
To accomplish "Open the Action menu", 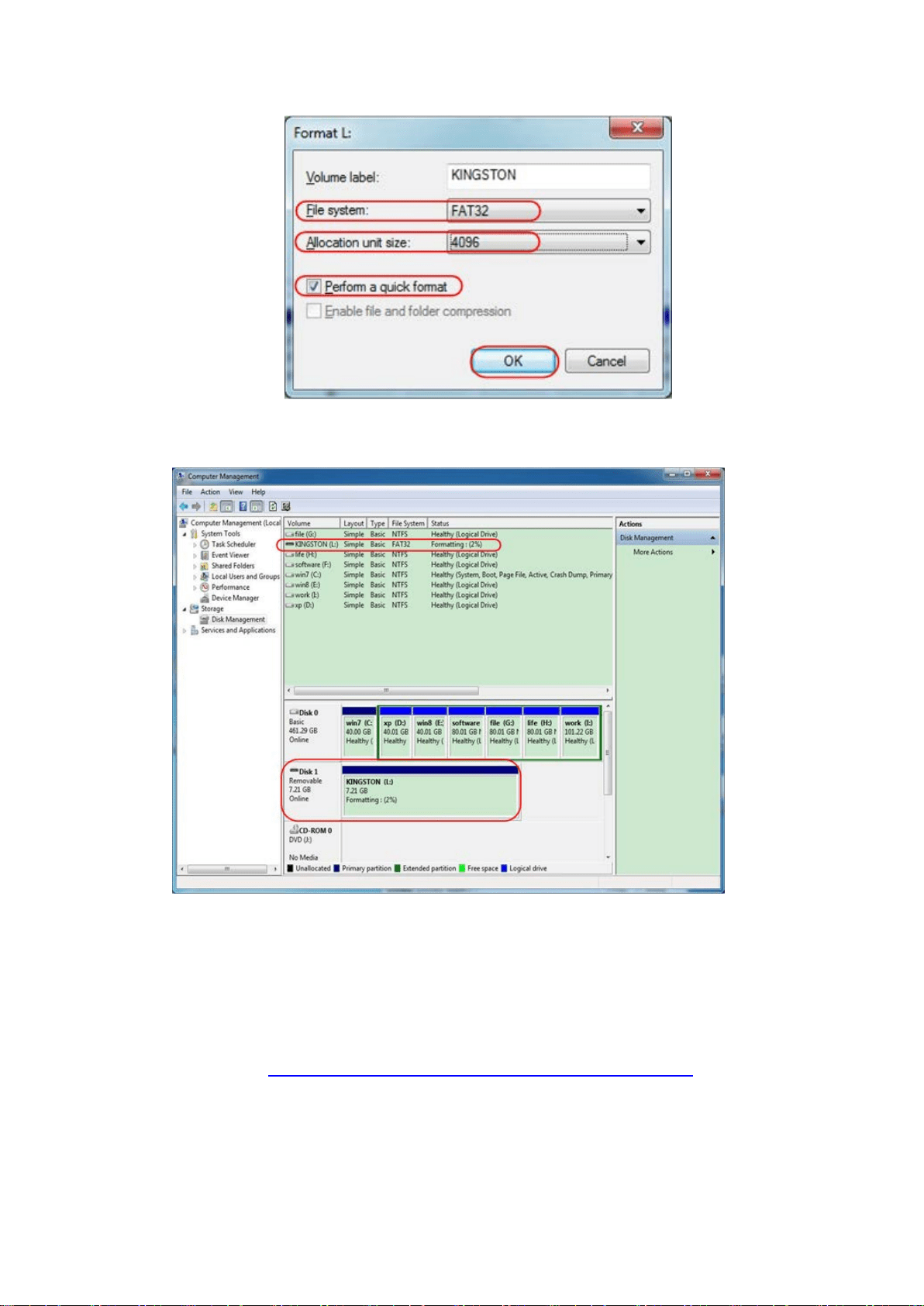I will point(210,492).
